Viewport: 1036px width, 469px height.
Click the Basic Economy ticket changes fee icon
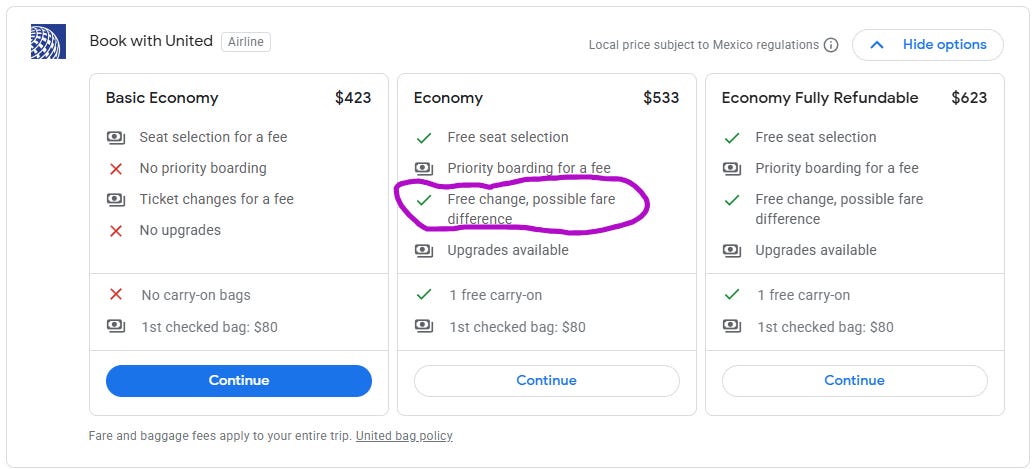pyautogui.click(x=116, y=199)
